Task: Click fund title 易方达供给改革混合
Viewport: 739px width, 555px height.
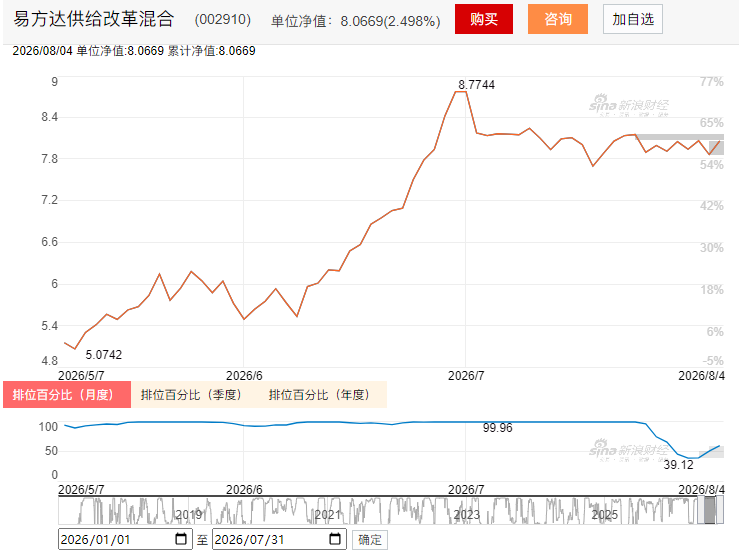Action: point(94,19)
